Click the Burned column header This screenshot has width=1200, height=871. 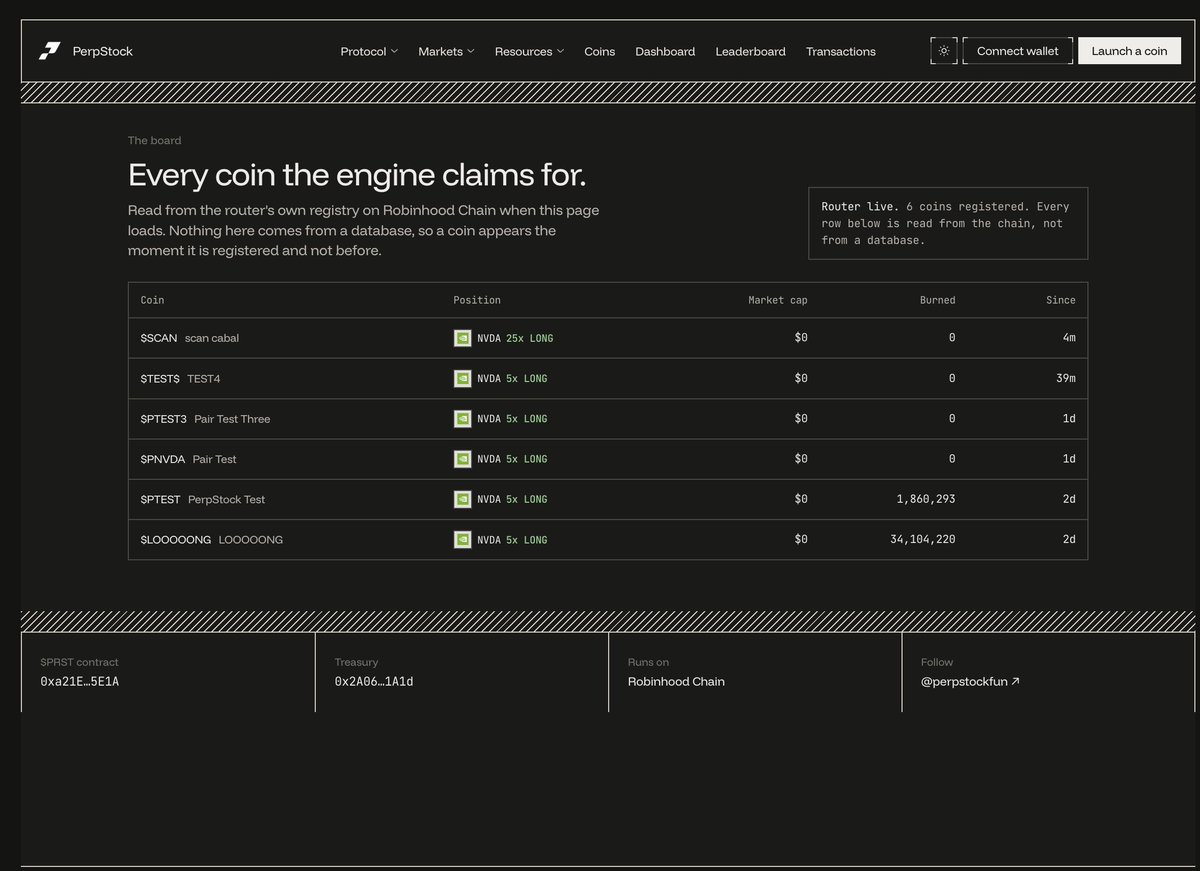[x=938, y=300]
